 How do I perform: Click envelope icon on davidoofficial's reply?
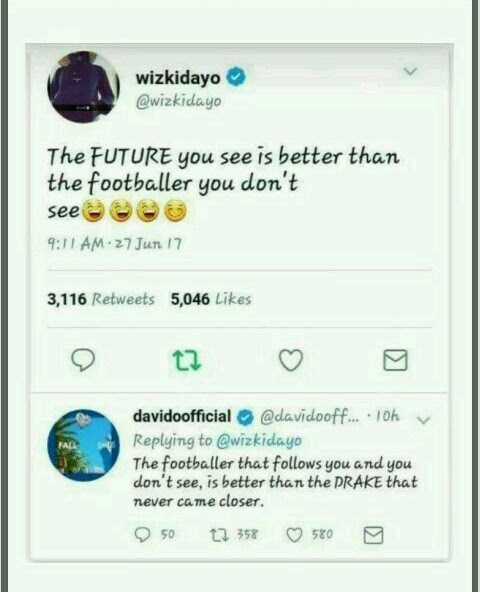pos(374,535)
